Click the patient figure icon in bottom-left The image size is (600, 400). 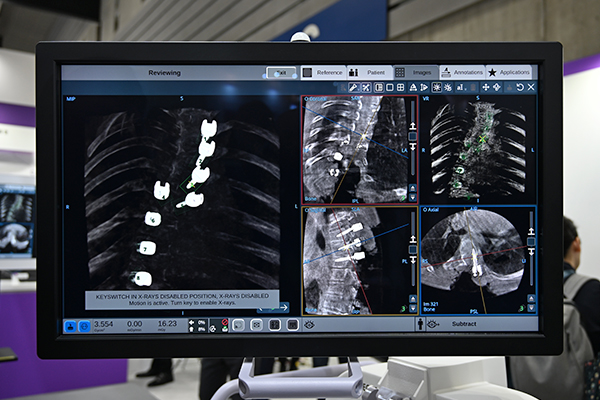pos(71,325)
